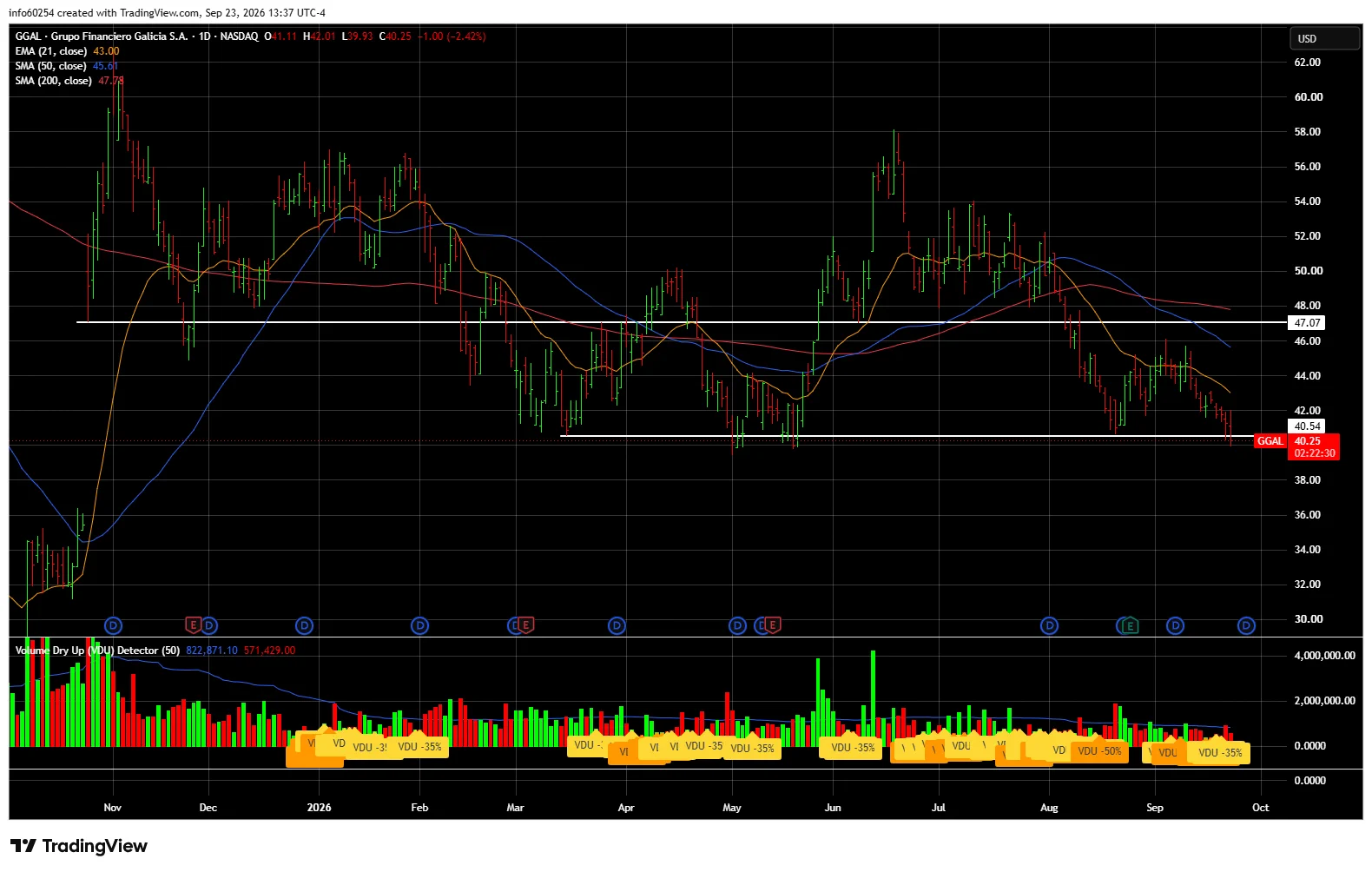Click the Volume Dry Up (VDU) Detector legend

pos(97,651)
